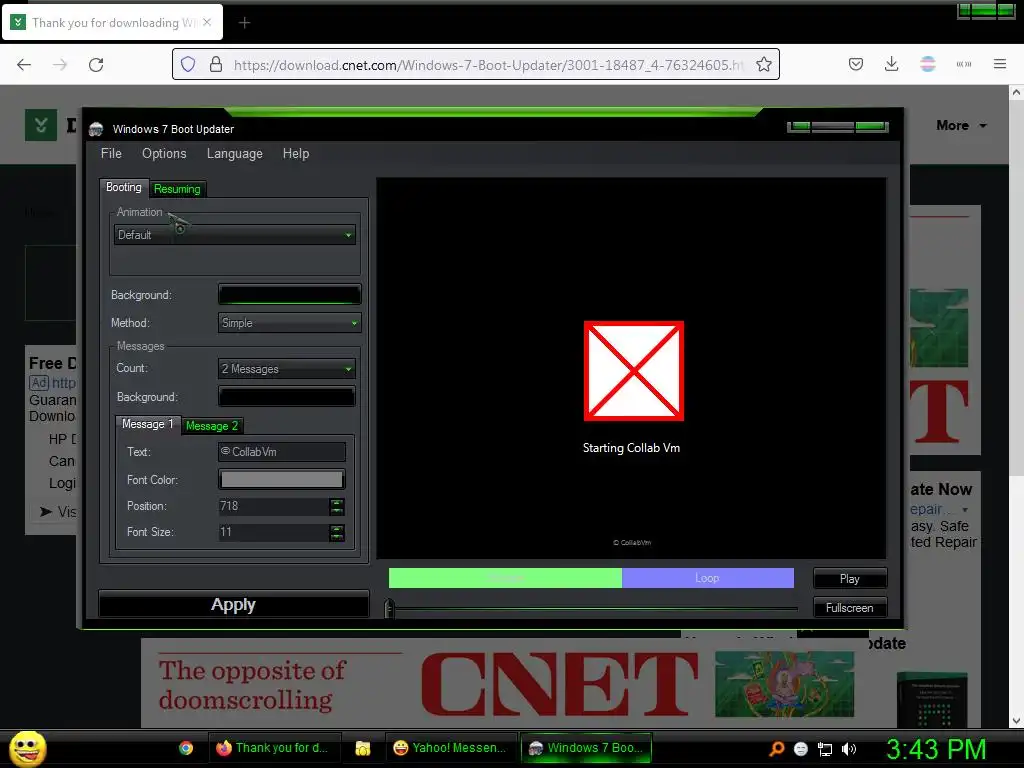Open the shield tracking protection icon
1024x768 pixels.
click(188, 65)
